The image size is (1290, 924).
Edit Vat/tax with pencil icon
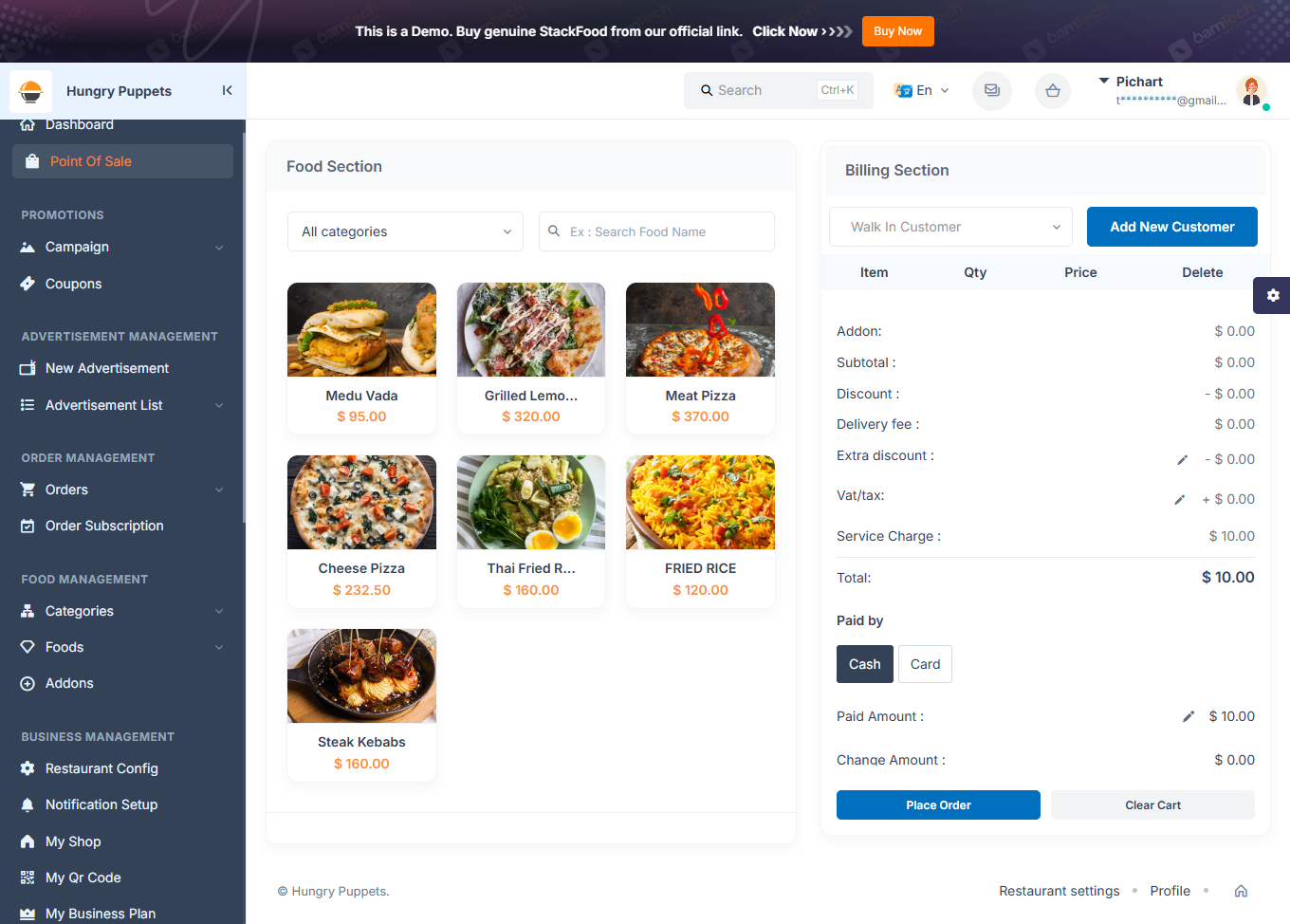(1179, 500)
